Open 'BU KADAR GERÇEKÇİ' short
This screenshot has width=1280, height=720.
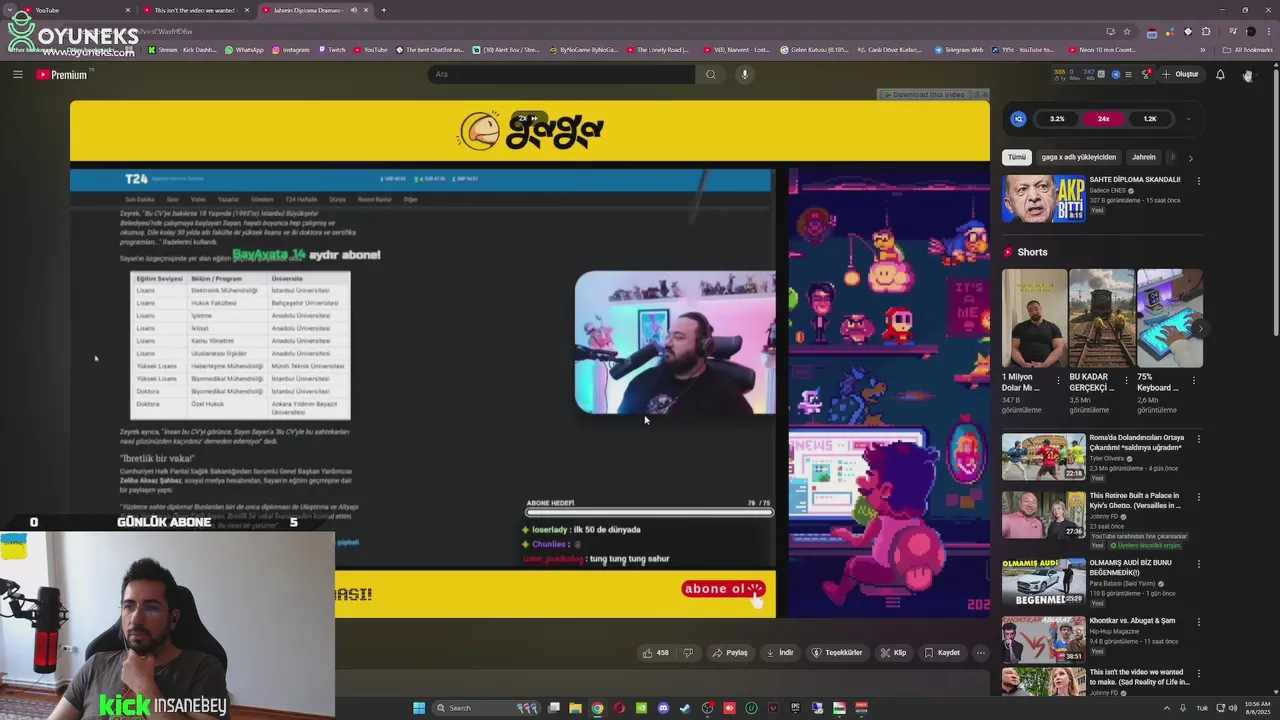point(1102,318)
